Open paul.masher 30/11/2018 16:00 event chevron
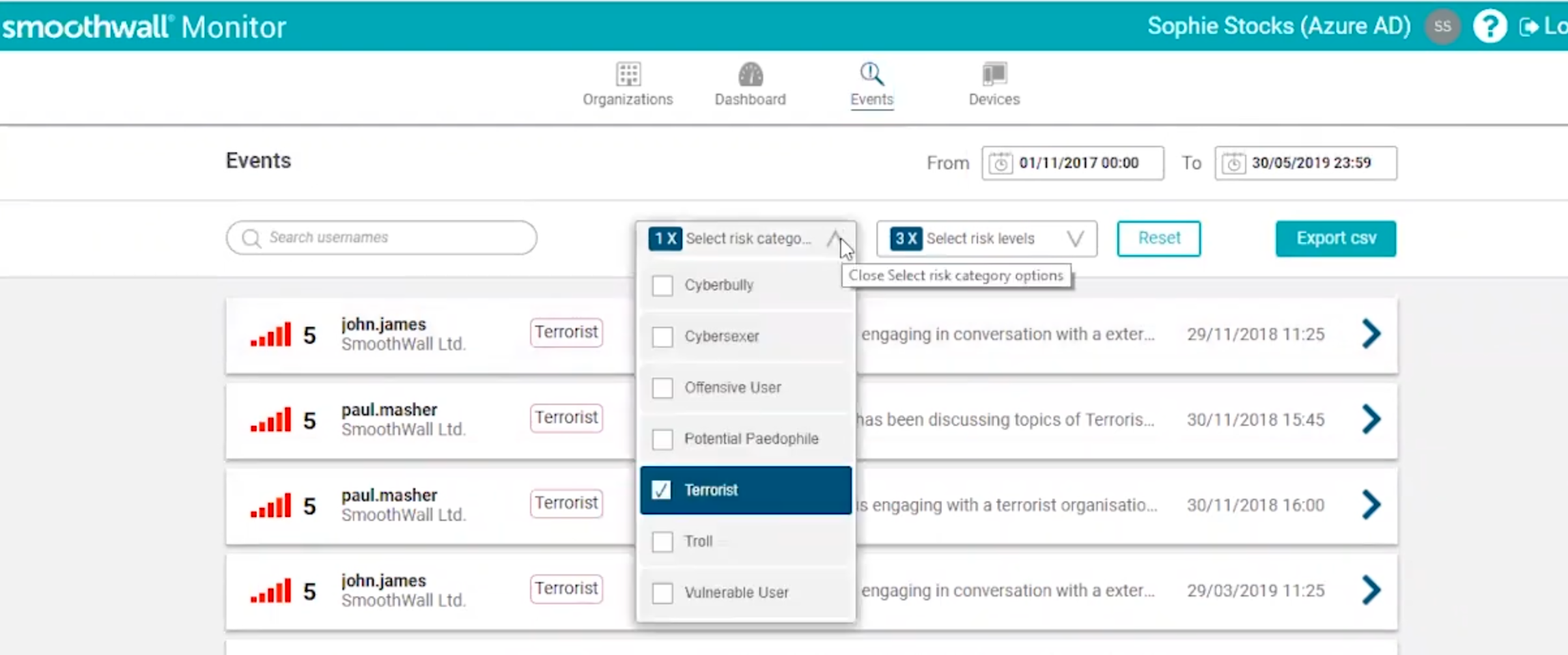Image resolution: width=1568 pixels, height=655 pixels. [1371, 505]
